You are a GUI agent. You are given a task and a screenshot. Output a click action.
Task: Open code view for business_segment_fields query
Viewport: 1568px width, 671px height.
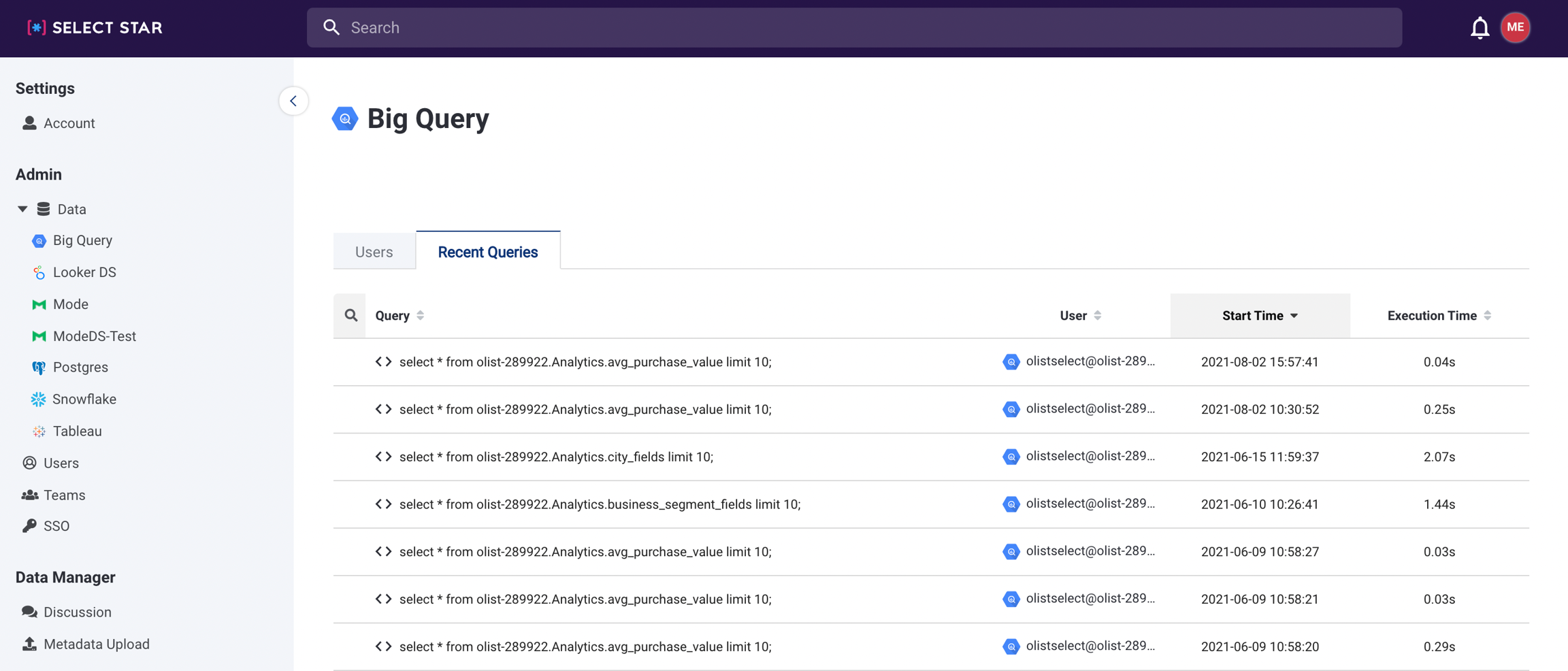pyautogui.click(x=383, y=504)
